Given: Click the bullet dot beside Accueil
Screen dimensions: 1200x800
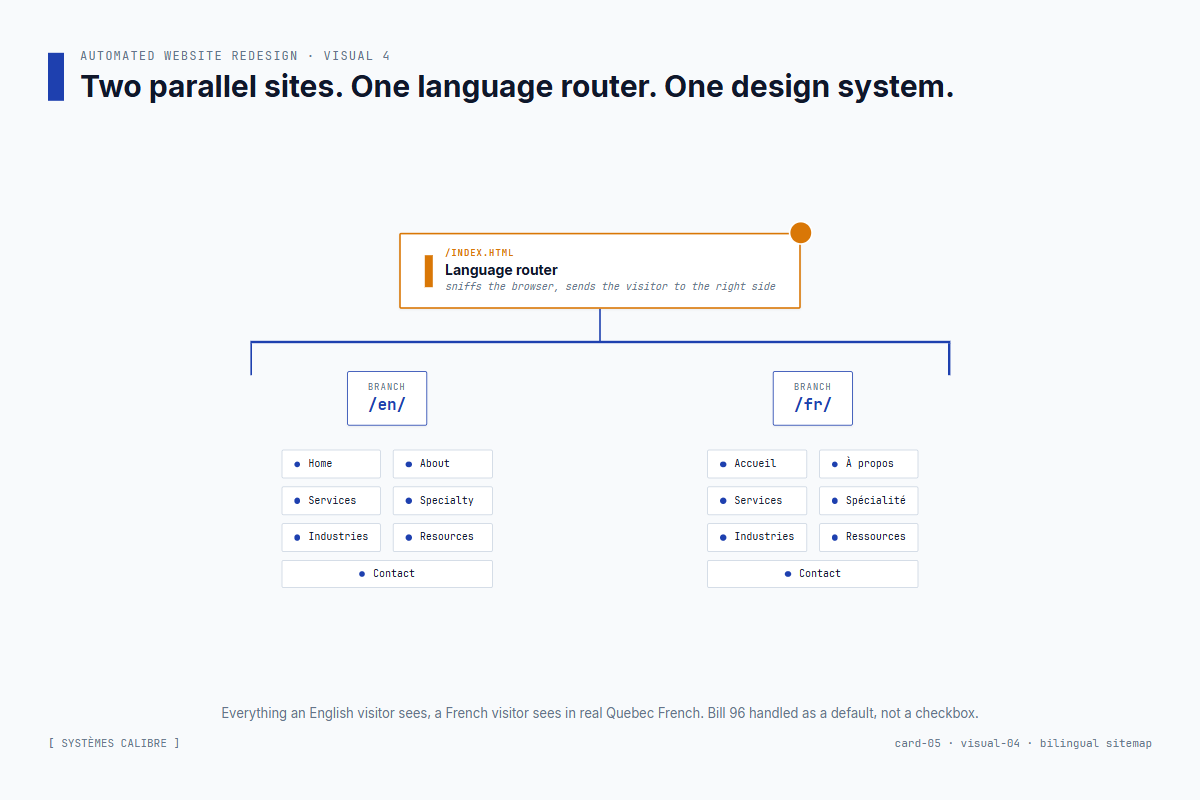Looking at the screenshot, I should [x=722, y=463].
